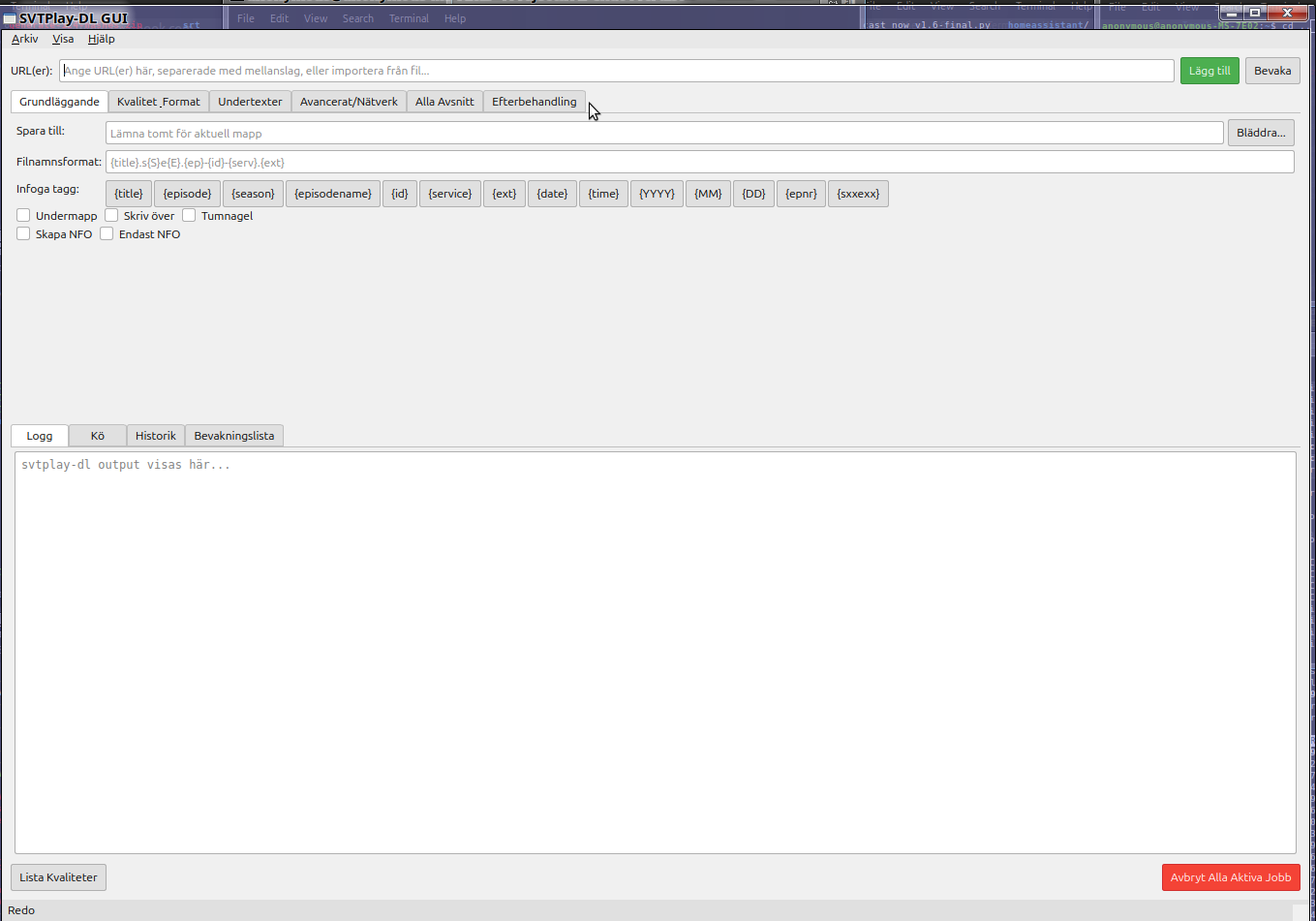Insert the {season} tag
This screenshot has width=1316, height=921.
tap(253, 193)
